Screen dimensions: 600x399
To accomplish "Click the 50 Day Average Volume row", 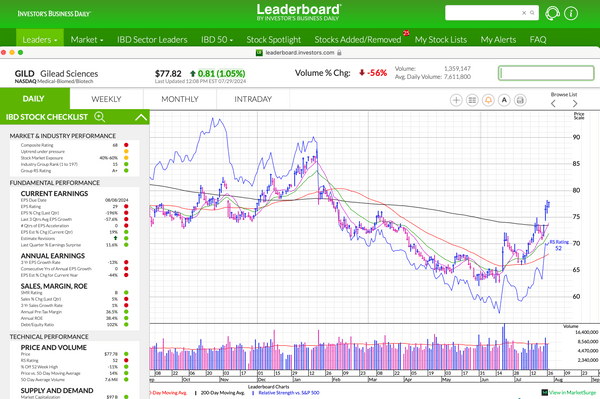I will coord(75,379).
